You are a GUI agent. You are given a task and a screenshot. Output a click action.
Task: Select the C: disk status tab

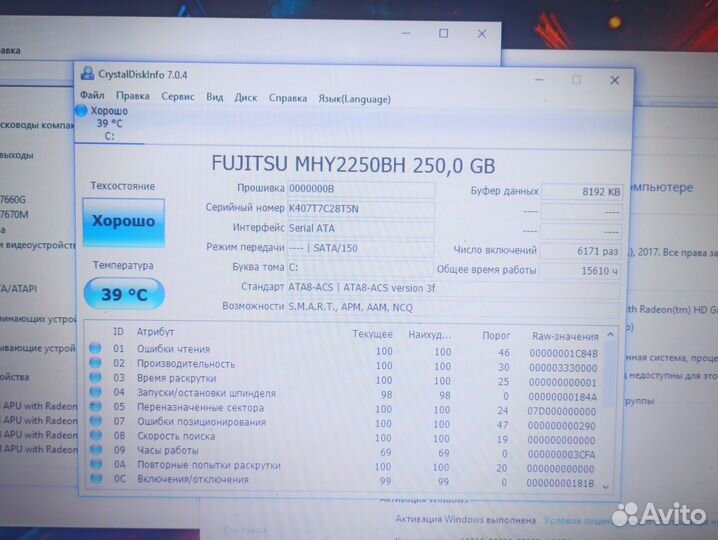(109, 123)
